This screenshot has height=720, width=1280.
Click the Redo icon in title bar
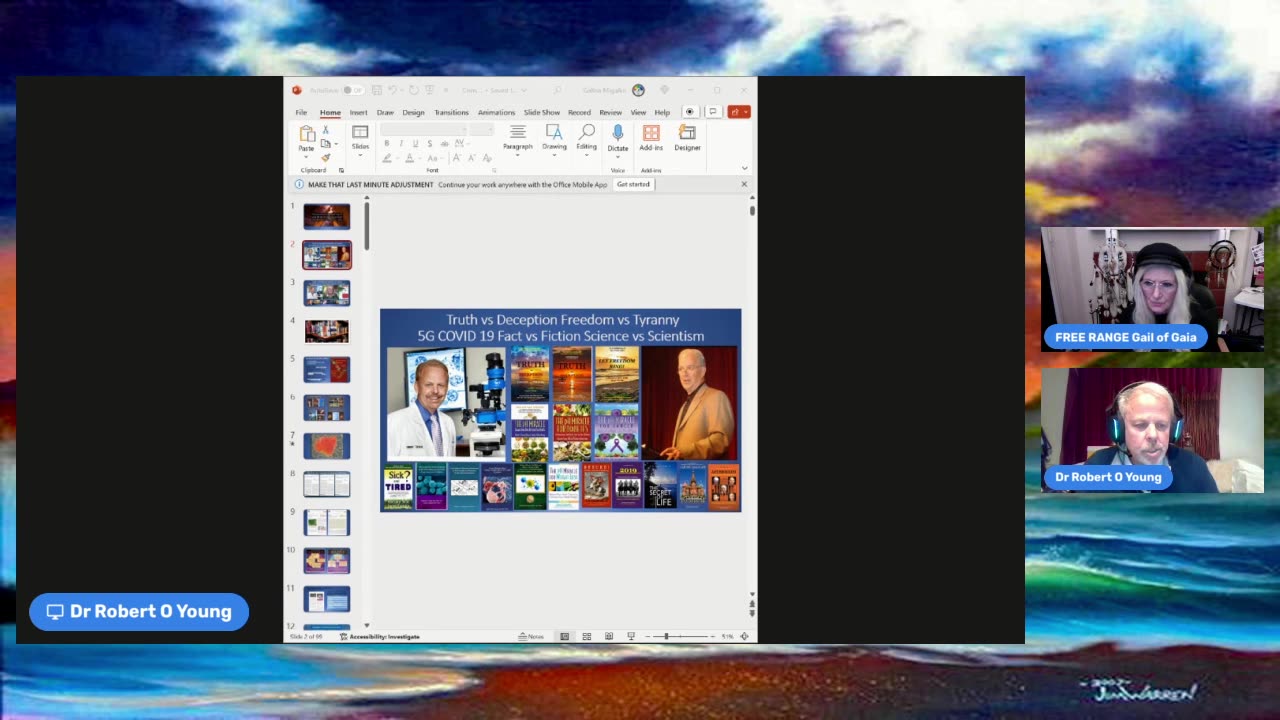pyautogui.click(x=413, y=90)
